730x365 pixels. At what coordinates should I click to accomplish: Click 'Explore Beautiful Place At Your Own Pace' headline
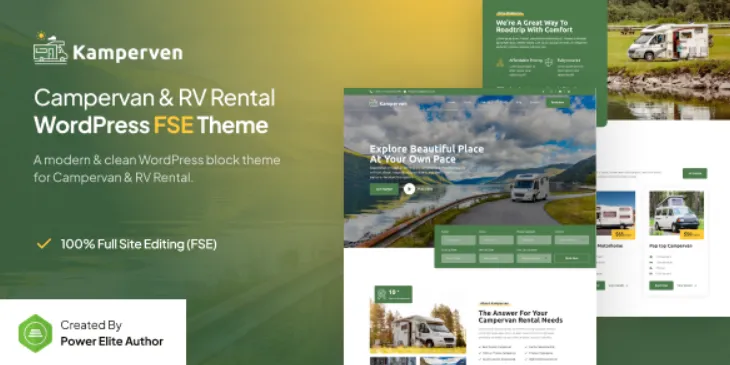pos(426,154)
